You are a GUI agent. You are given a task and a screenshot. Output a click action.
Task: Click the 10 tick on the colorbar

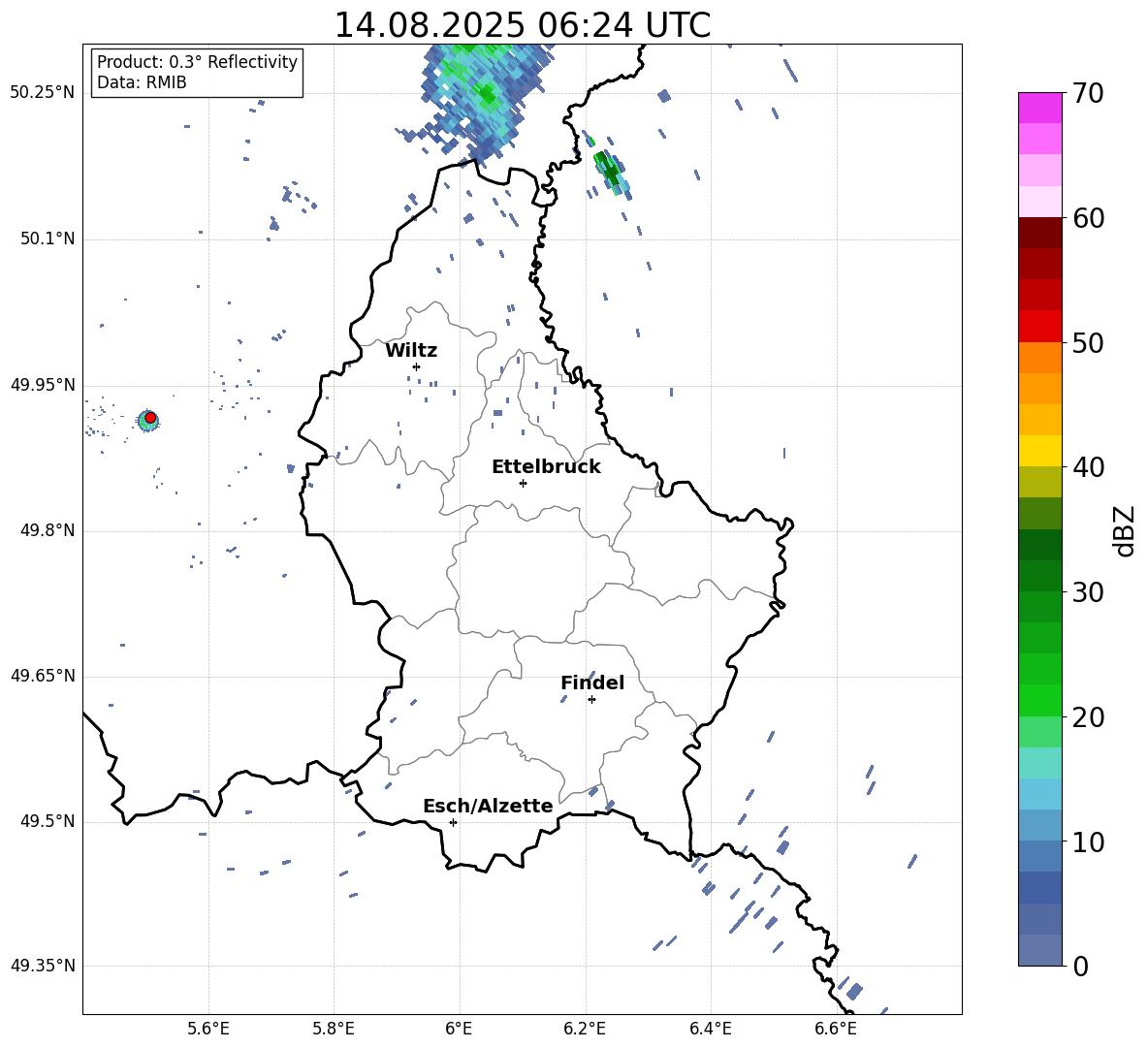pyautogui.click(x=1088, y=842)
